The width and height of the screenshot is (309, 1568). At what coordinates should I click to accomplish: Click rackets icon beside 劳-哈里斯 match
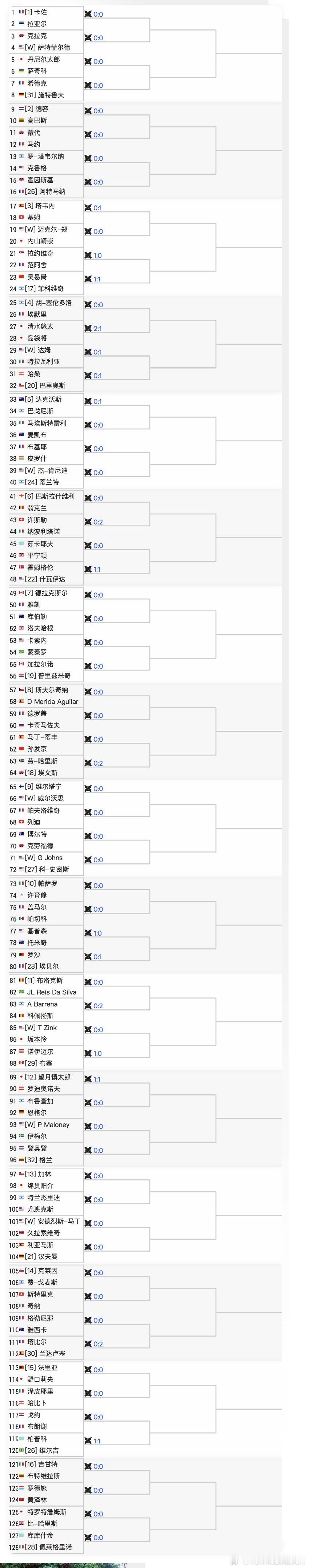88,763
